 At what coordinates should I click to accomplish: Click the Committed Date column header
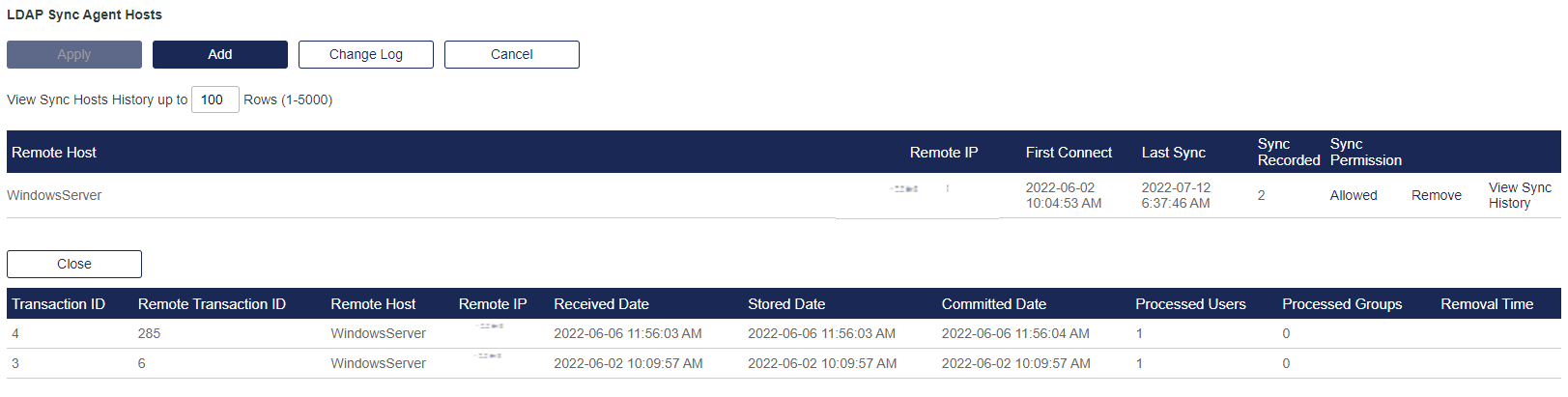tap(993, 304)
